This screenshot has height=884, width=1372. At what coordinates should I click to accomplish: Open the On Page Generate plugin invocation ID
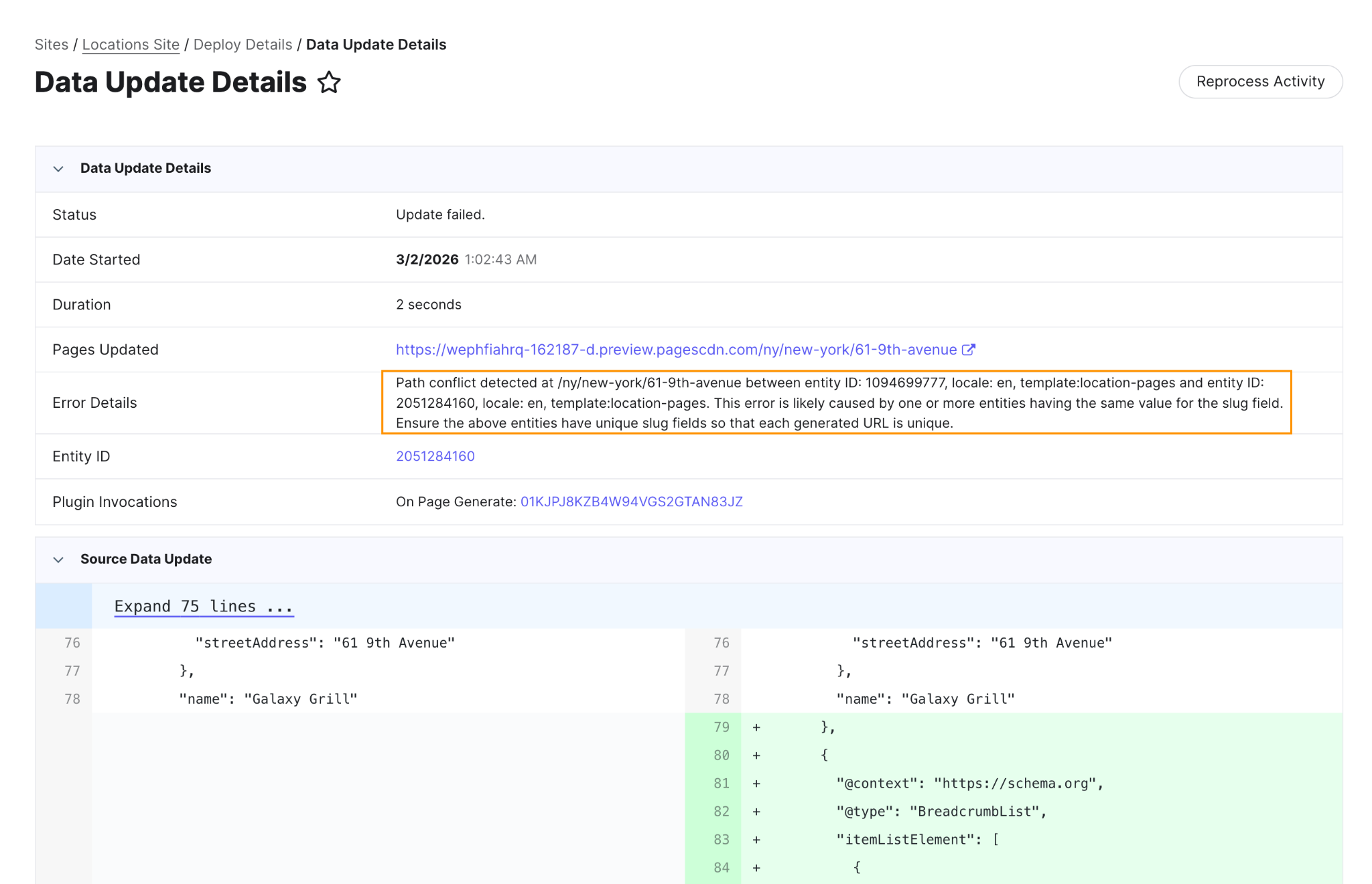tap(631, 502)
